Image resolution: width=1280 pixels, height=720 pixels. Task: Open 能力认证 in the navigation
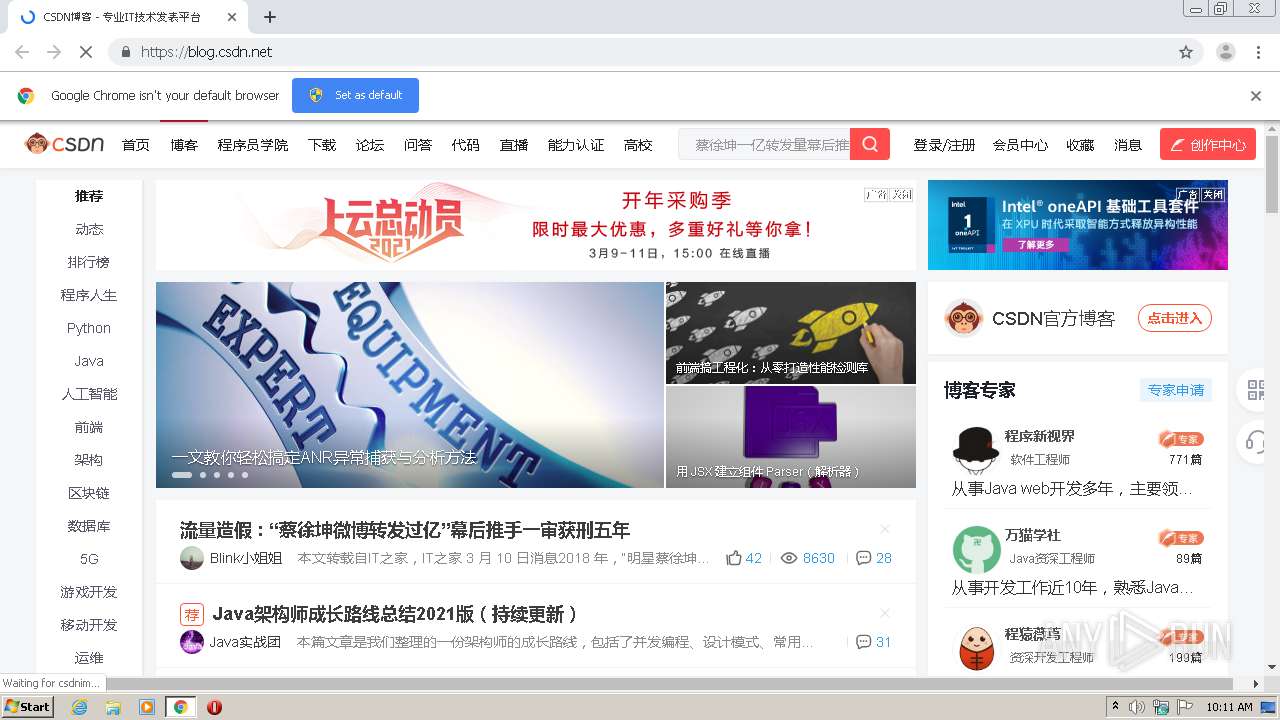point(576,145)
